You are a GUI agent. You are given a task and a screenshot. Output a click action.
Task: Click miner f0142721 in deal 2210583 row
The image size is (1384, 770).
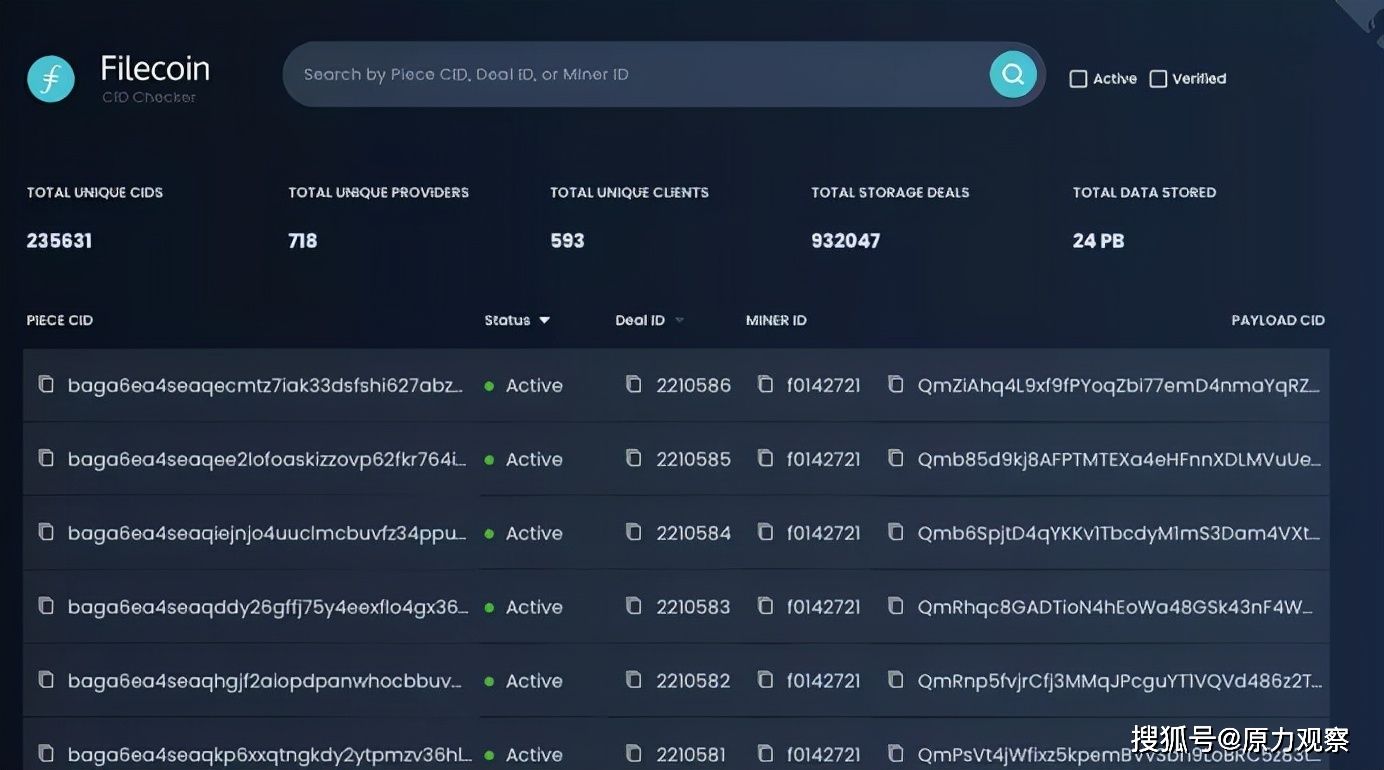(824, 608)
